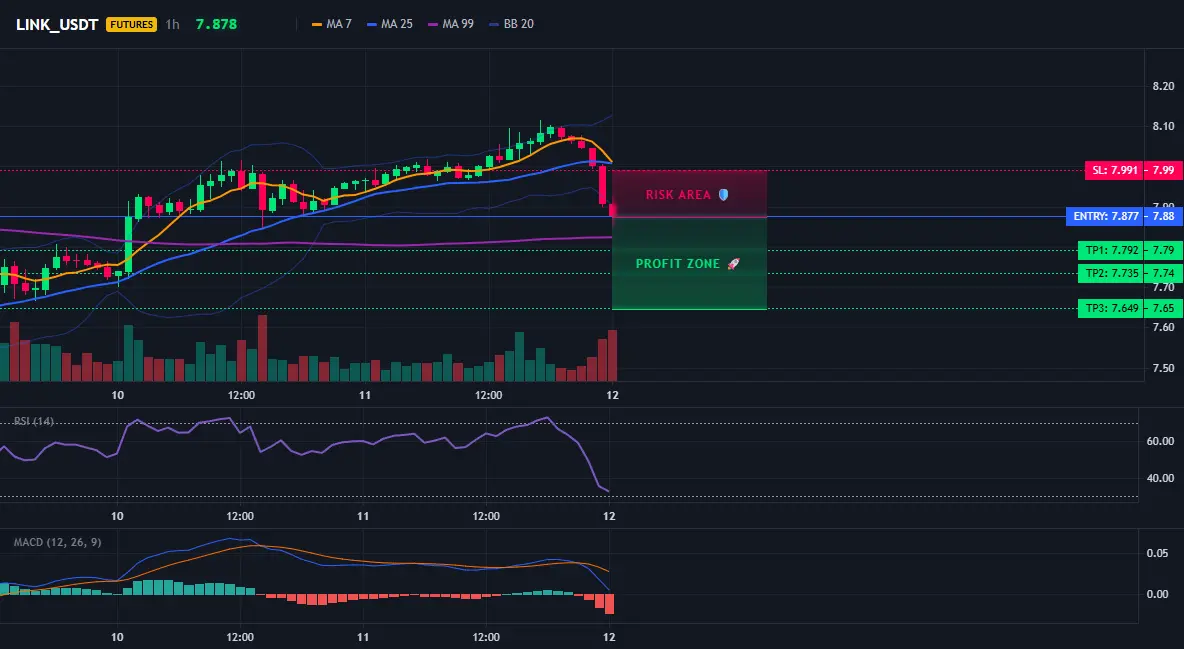Toggle the MA 7 legend entry
Screen dimensions: 1184x649
[x=332, y=24]
